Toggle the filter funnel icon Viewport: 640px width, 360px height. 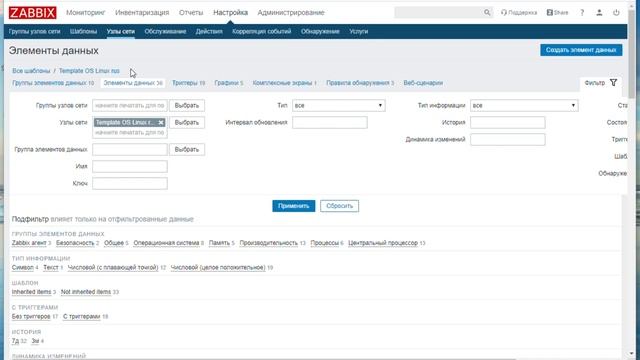(613, 83)
